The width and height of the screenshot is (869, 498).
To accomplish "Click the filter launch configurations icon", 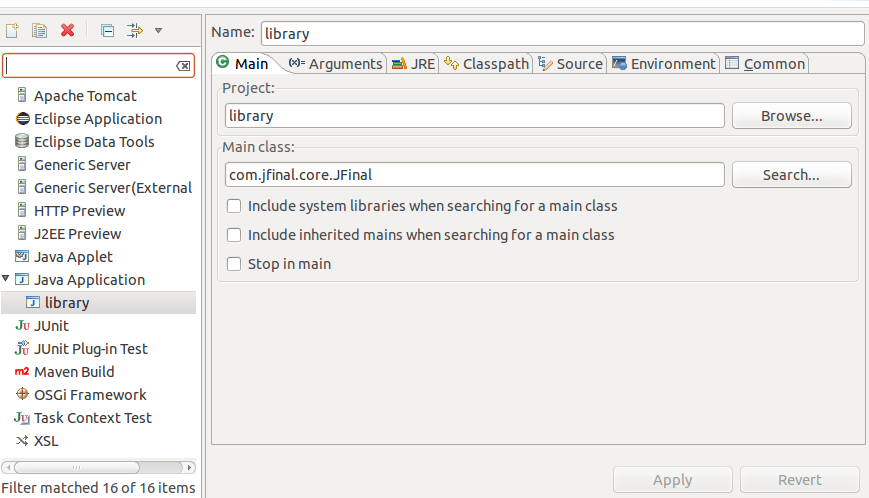I will click(135, 30).
